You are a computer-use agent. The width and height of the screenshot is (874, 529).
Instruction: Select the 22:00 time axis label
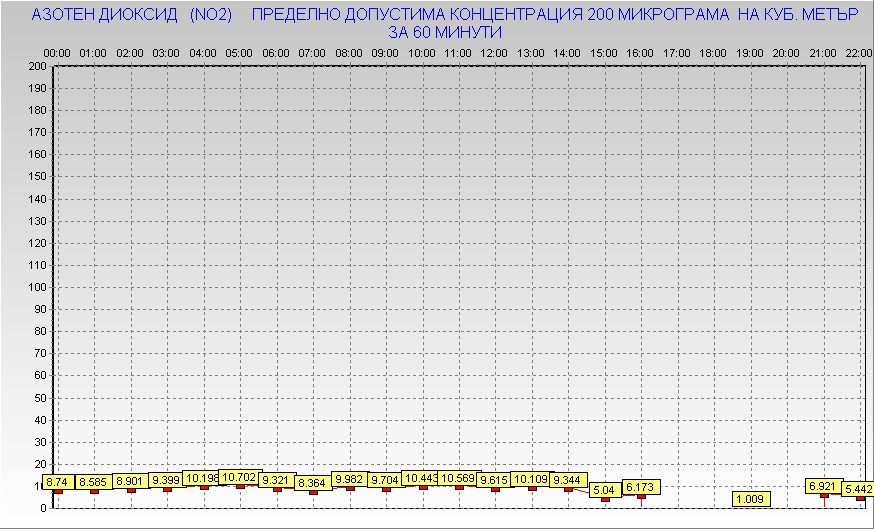point(858,53)
